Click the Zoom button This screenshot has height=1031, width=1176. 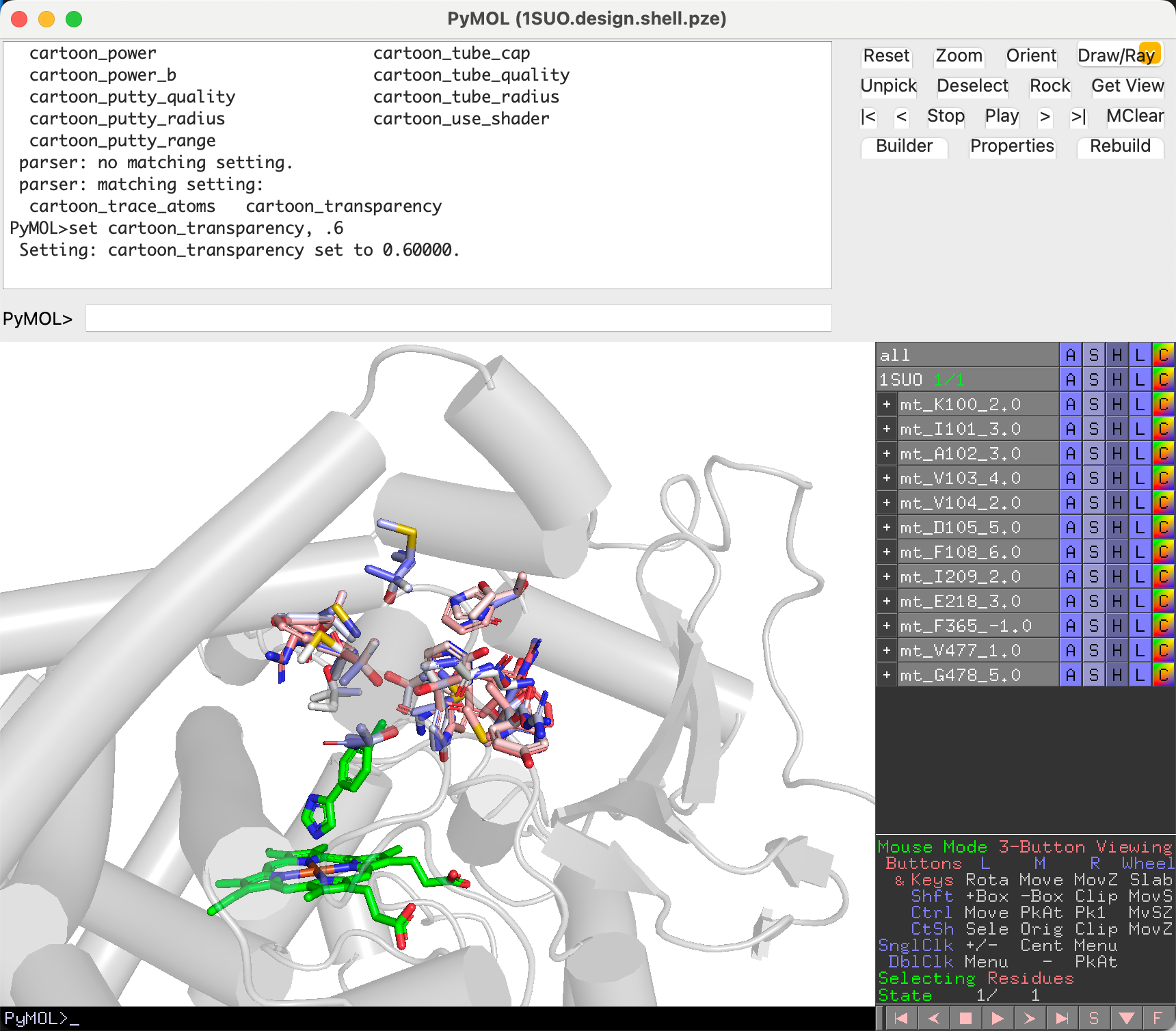coord(959,56)
